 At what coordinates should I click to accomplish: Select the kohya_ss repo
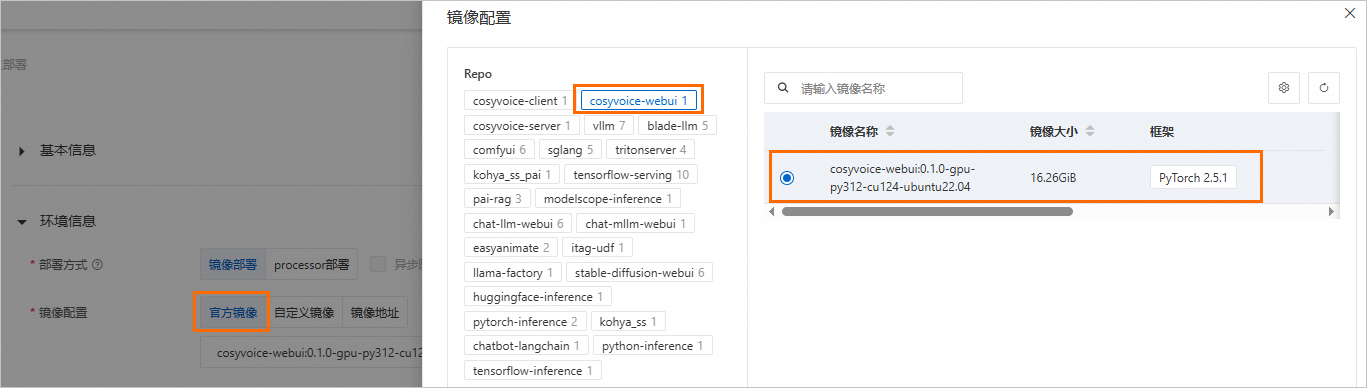[x=628, y=321]
